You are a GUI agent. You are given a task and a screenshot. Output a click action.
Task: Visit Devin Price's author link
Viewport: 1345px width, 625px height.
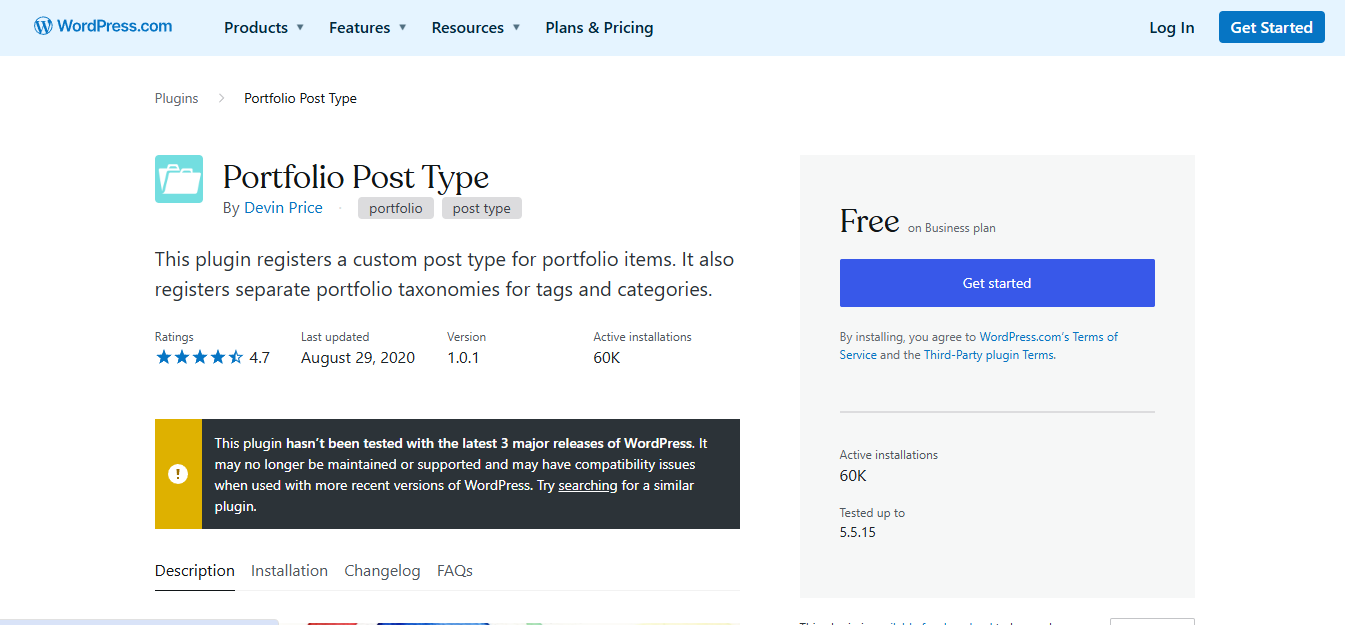[283, 207]
